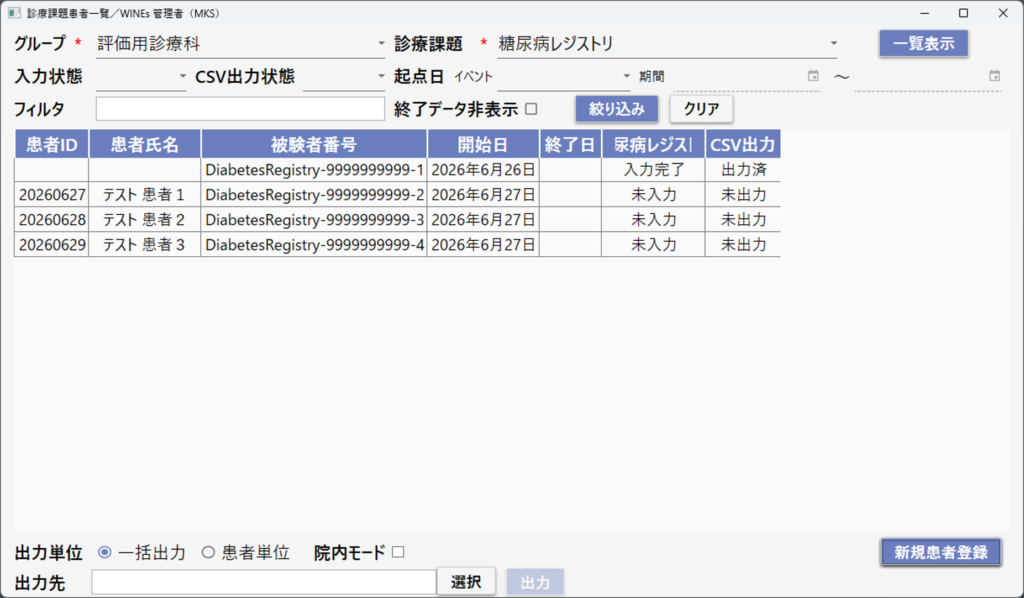The width and height of the screenshot is (1024, 598).
Task: Sort by CSV出力 column header
Action: pyautogui.click(x=743, y=144)
